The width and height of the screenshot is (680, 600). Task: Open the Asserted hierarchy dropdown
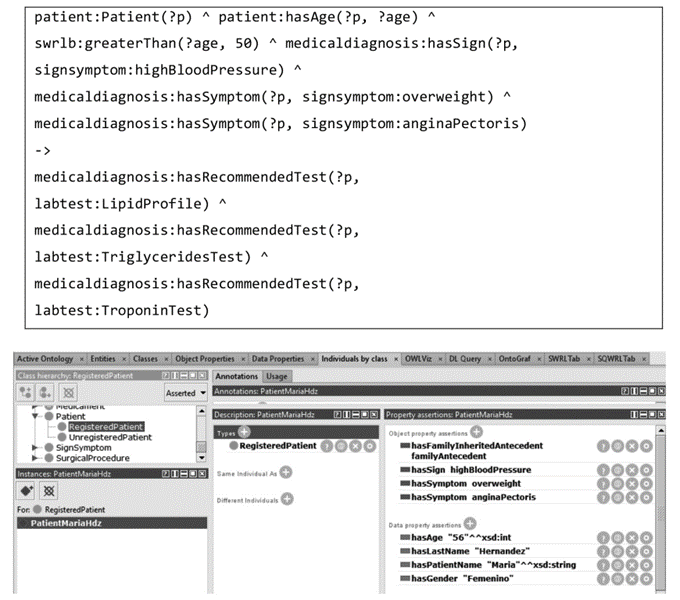[185, 393]
